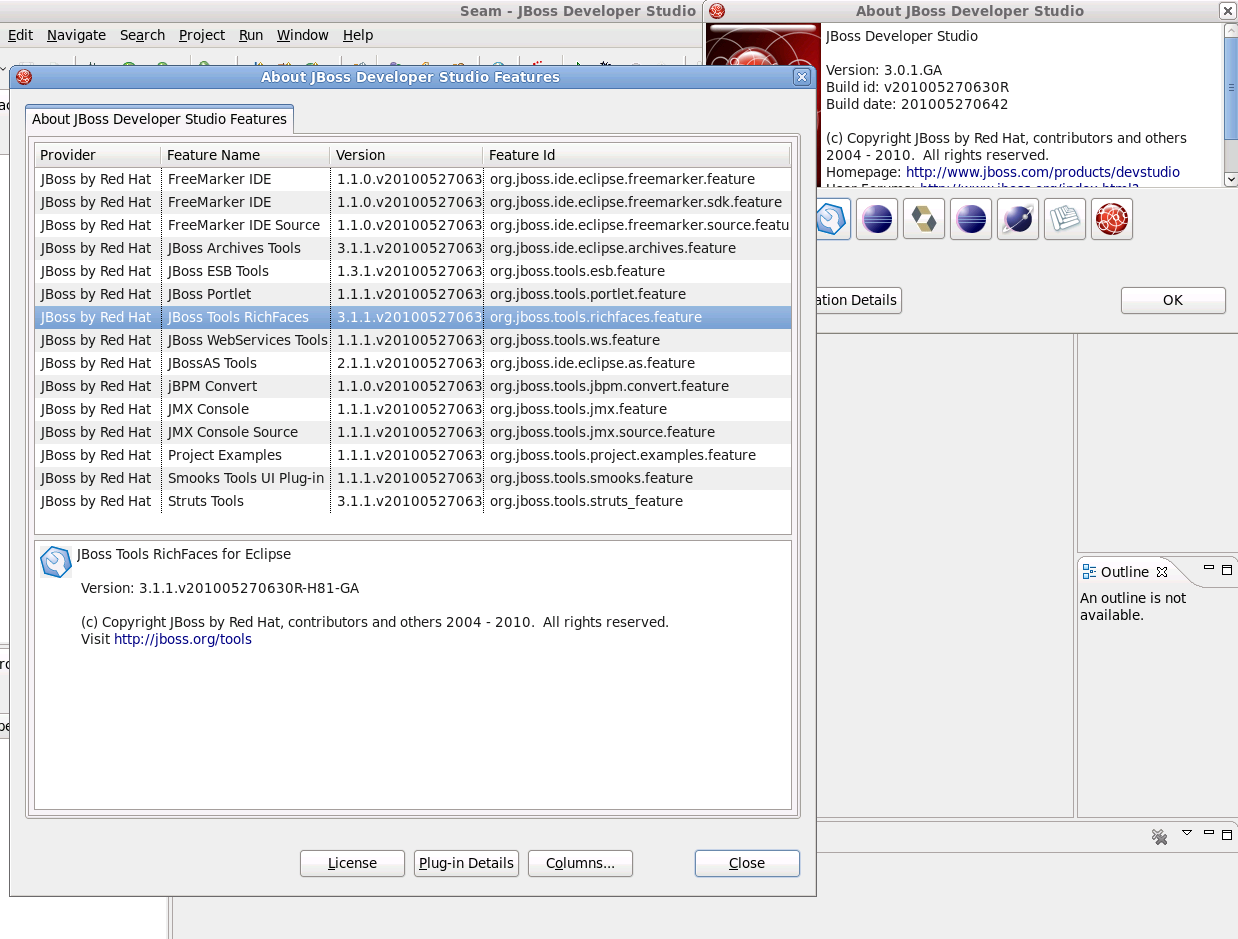The width and height of the screenshot is (1238, 939).
Task: Sort by Feature Name column header
Action: pyautogui.click(x=245, y=155)
